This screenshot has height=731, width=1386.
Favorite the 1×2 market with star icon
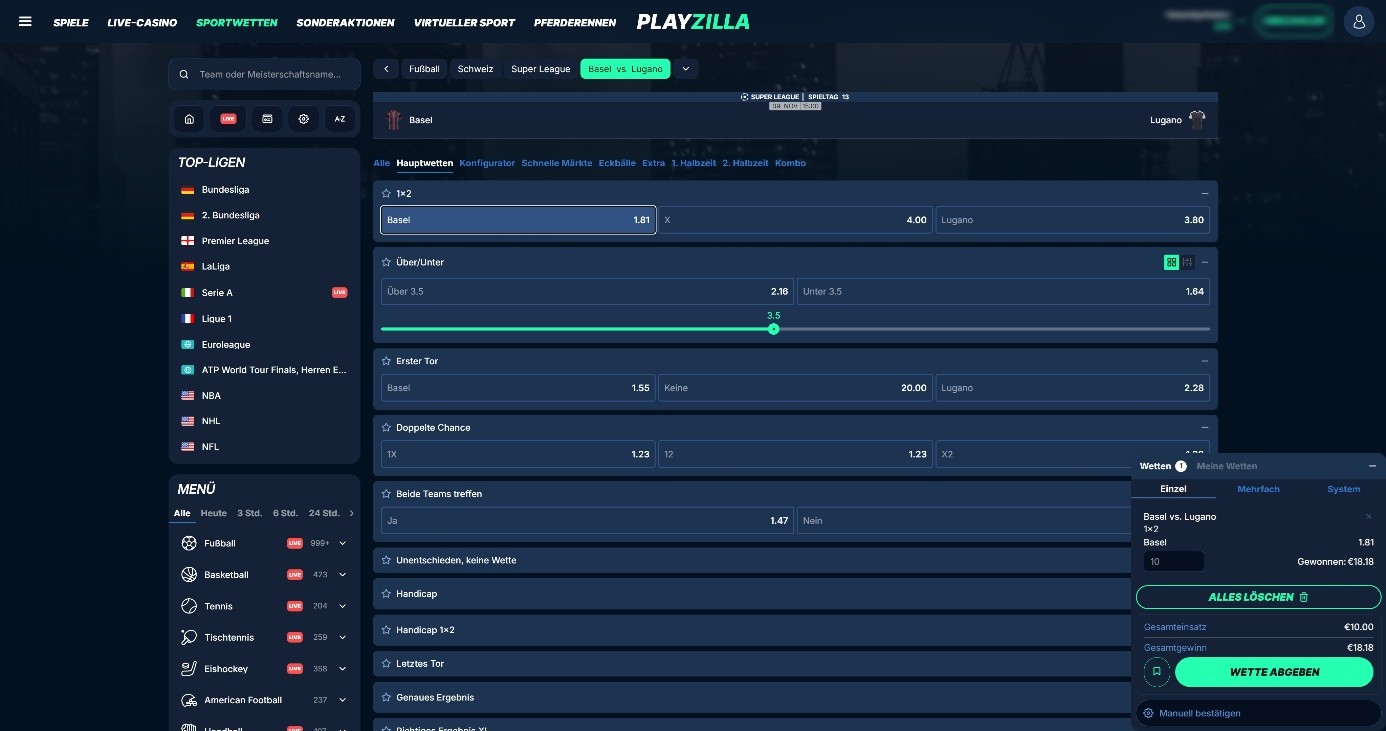tap(386, 193)
